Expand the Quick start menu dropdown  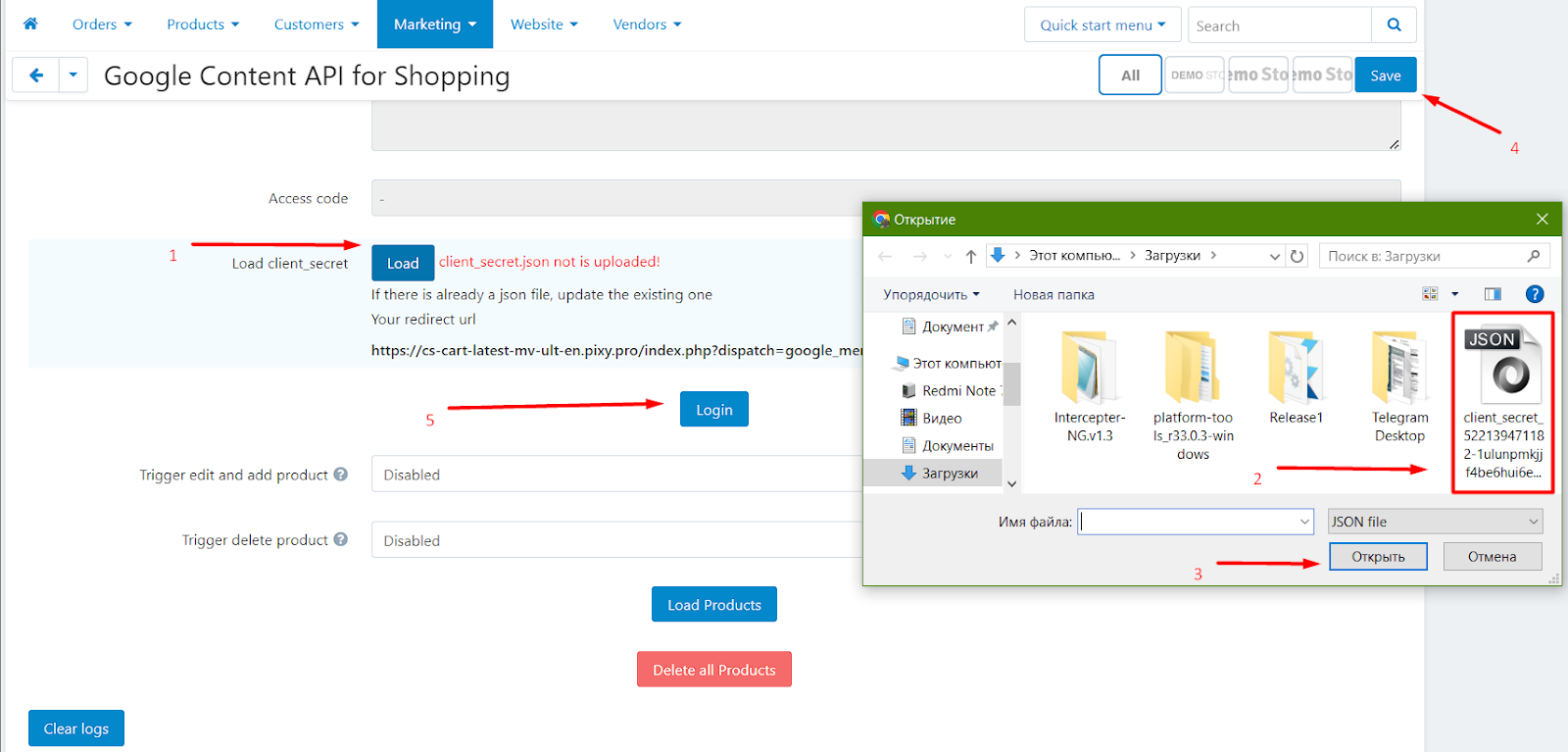tap(1103, 25)
